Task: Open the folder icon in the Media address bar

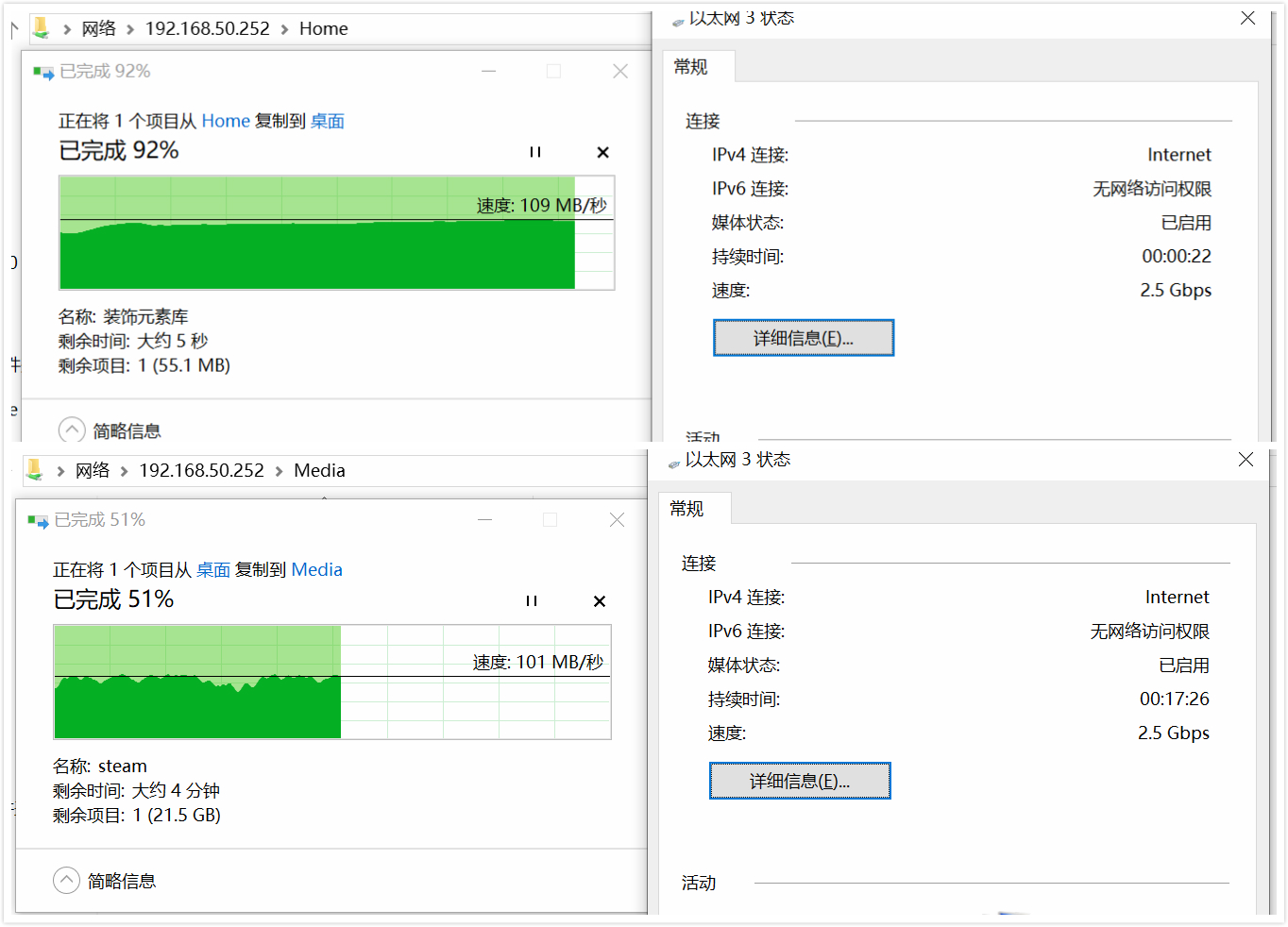Action: (x=35, y=470)
